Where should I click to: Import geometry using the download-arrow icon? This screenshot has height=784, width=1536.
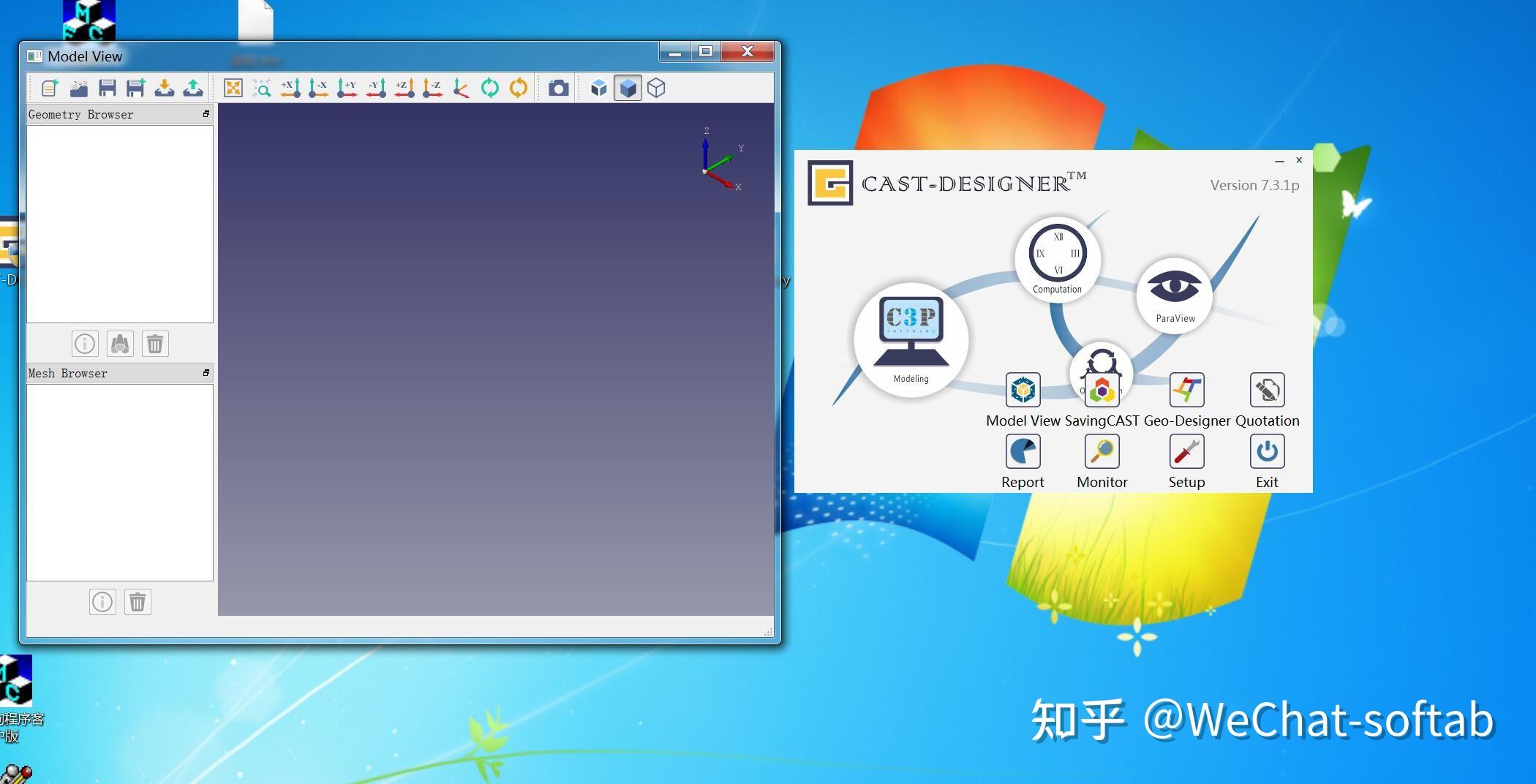click(165, 87)
